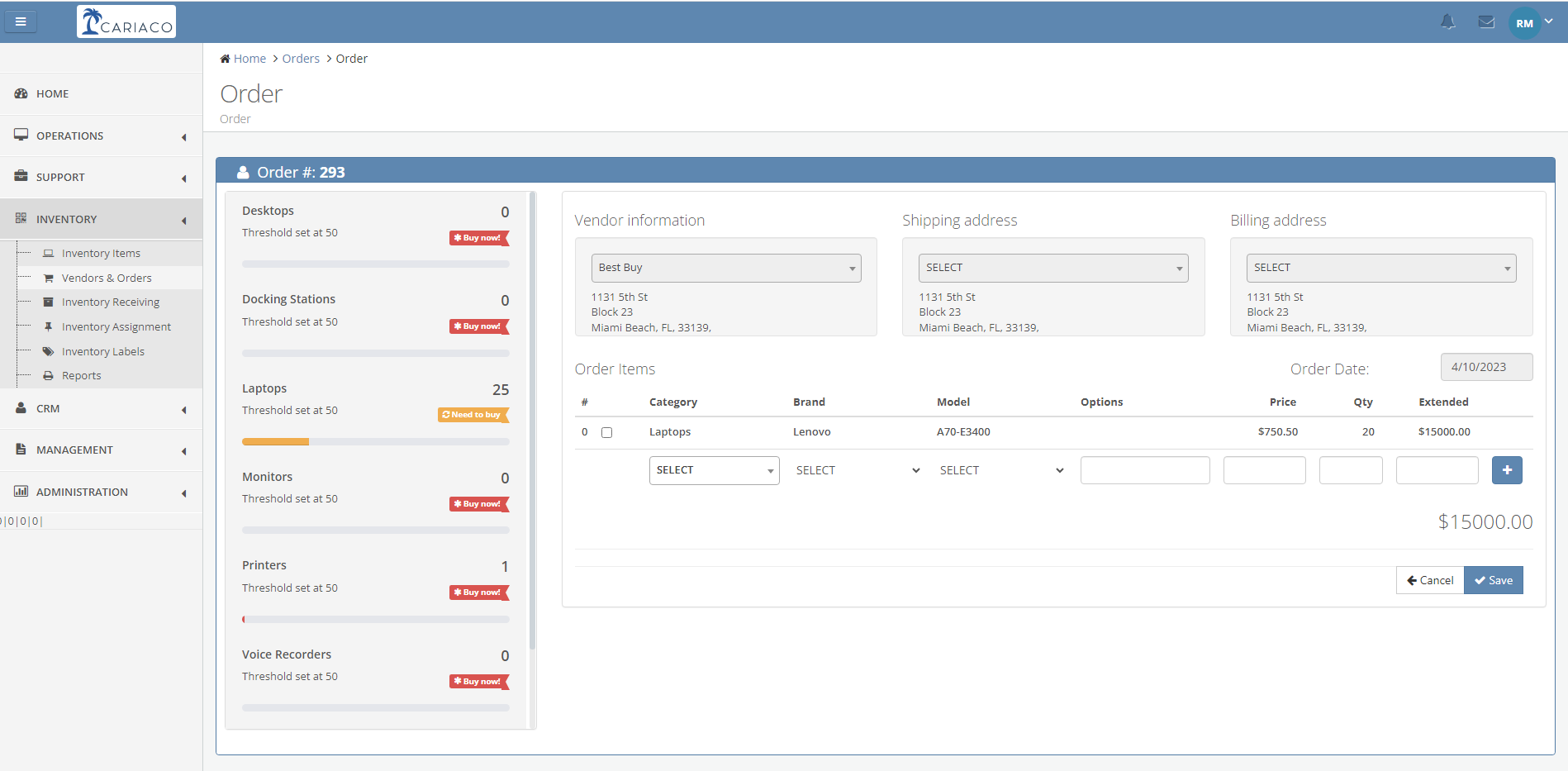Click the Order Date field
Screen dimensions: 1568x771
tap(1486, 367)
